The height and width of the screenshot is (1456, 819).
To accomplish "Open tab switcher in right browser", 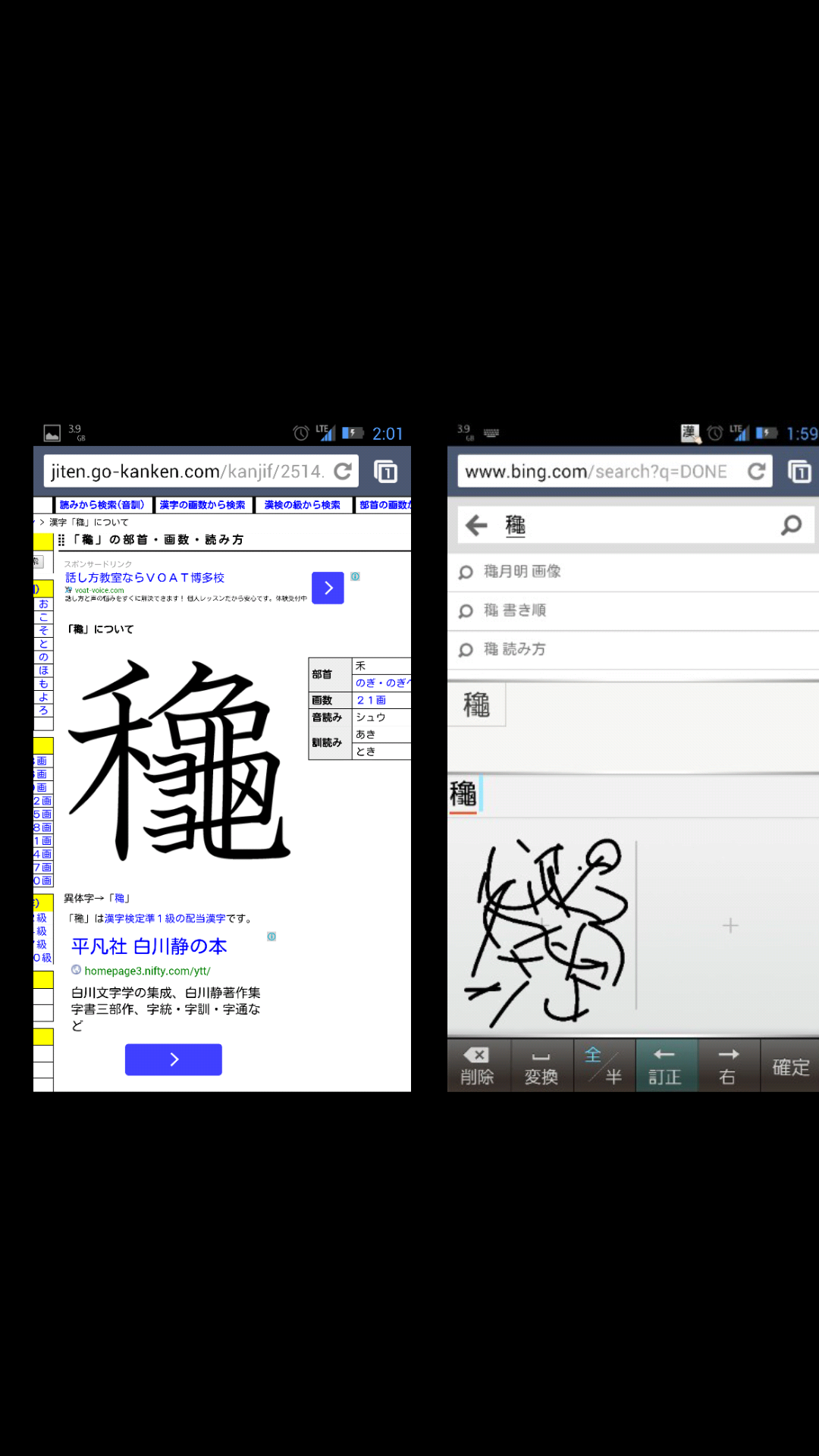I will click(799, 472).
